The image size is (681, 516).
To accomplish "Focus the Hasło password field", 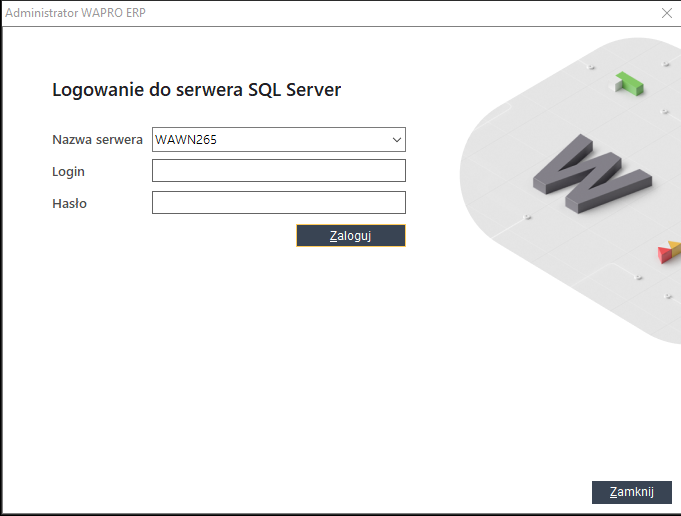I will pyautogui.click(x=279, y=202).
